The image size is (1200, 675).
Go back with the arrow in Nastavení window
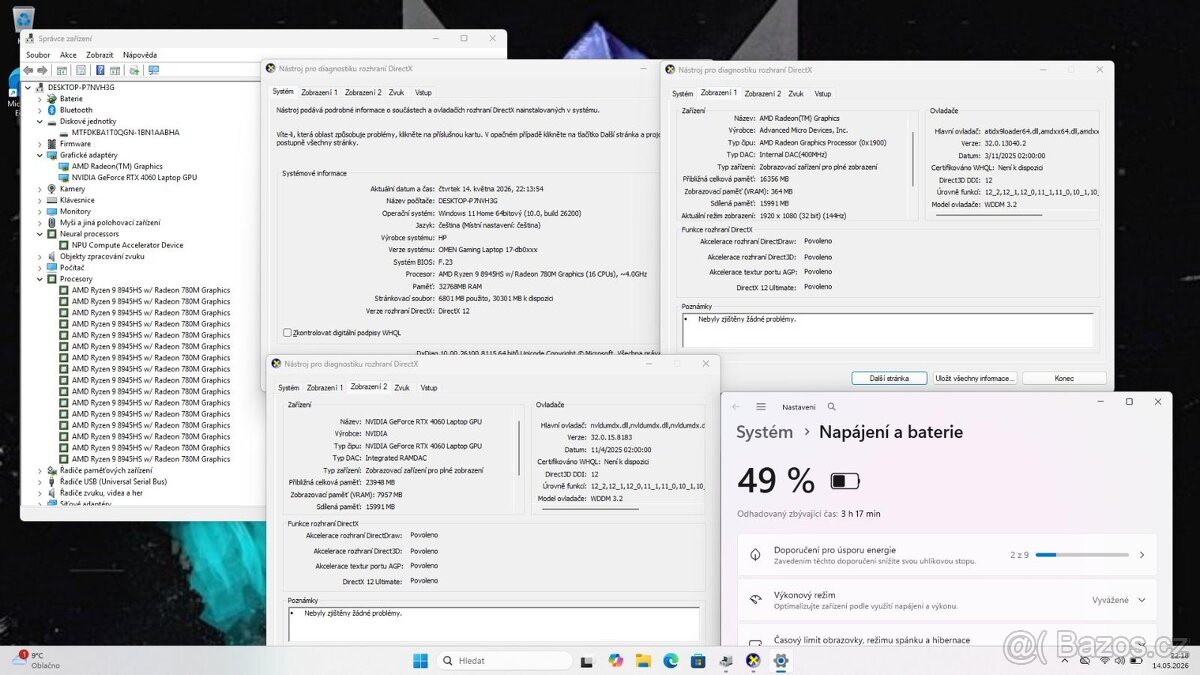pyautogui.click(x=736, y=407)
